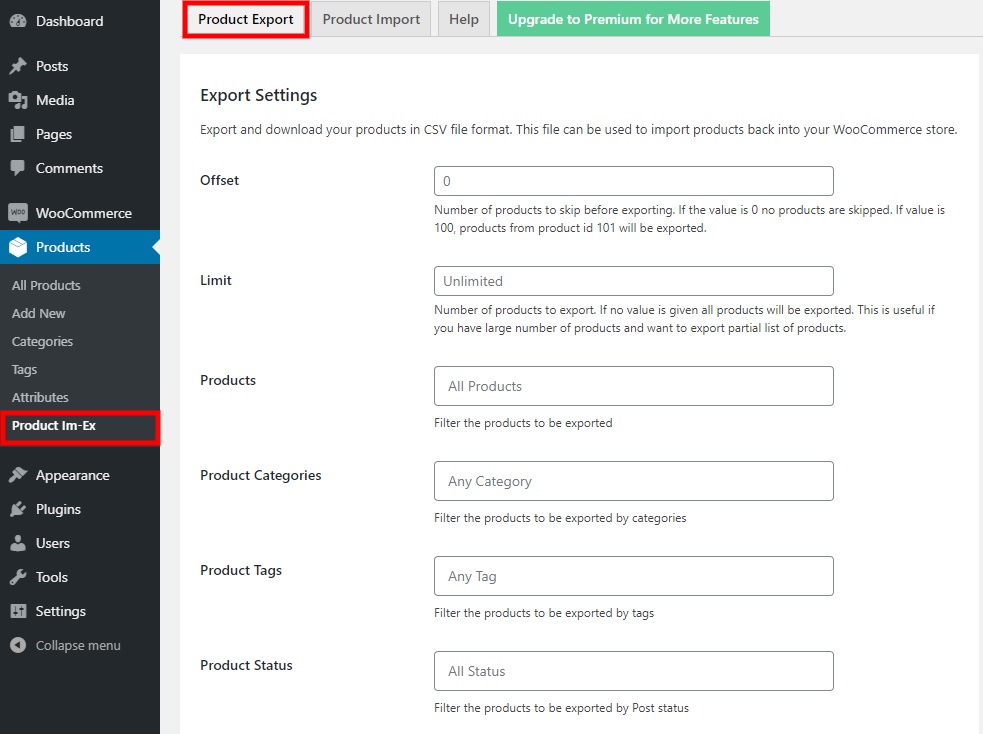Open the All Status dropdown

click(633, 671)
